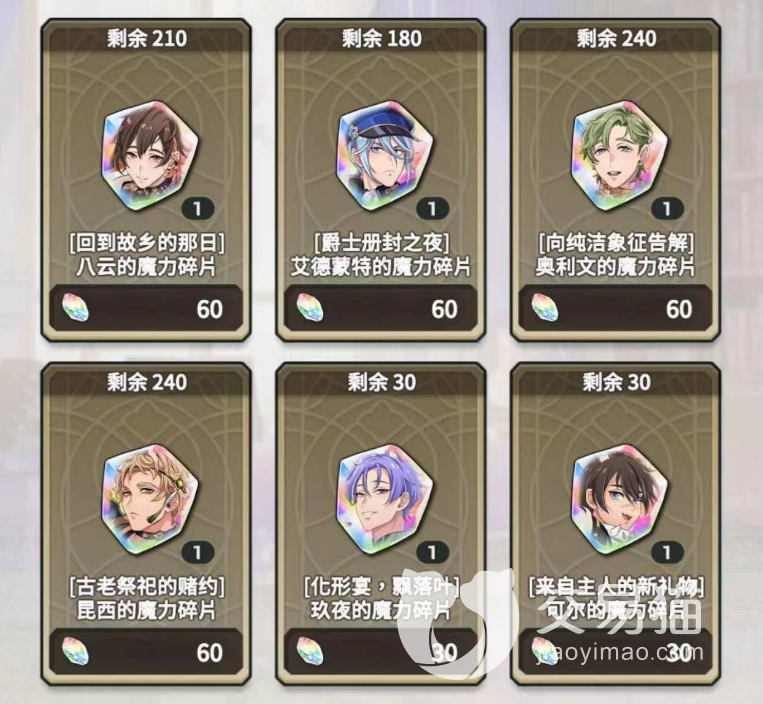Buy 八云的魔力碎片 for 60 crystals
Image resolution: width=763 pixels, height=704 pixels.
[146, 309]
